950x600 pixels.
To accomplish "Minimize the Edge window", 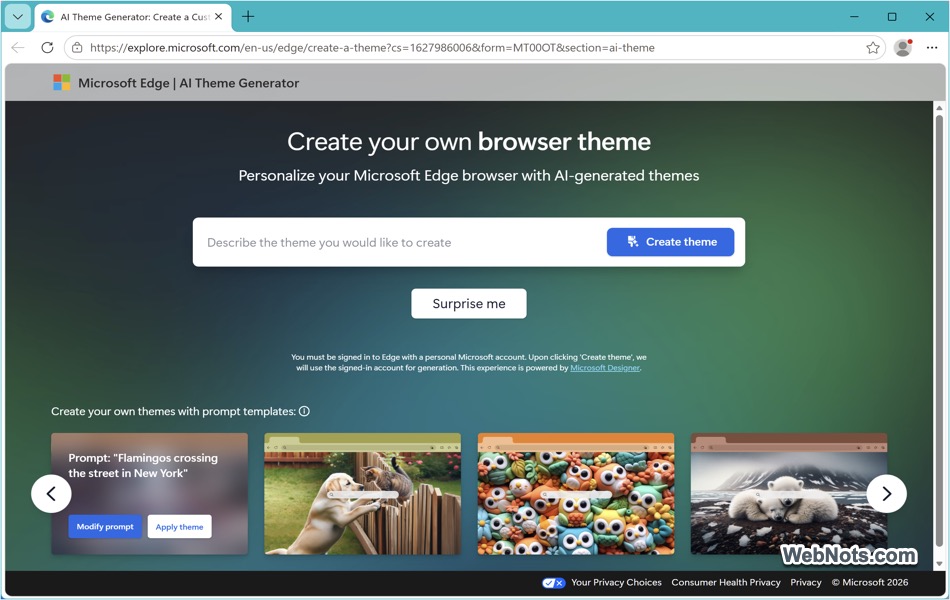I will pos(854,17).
